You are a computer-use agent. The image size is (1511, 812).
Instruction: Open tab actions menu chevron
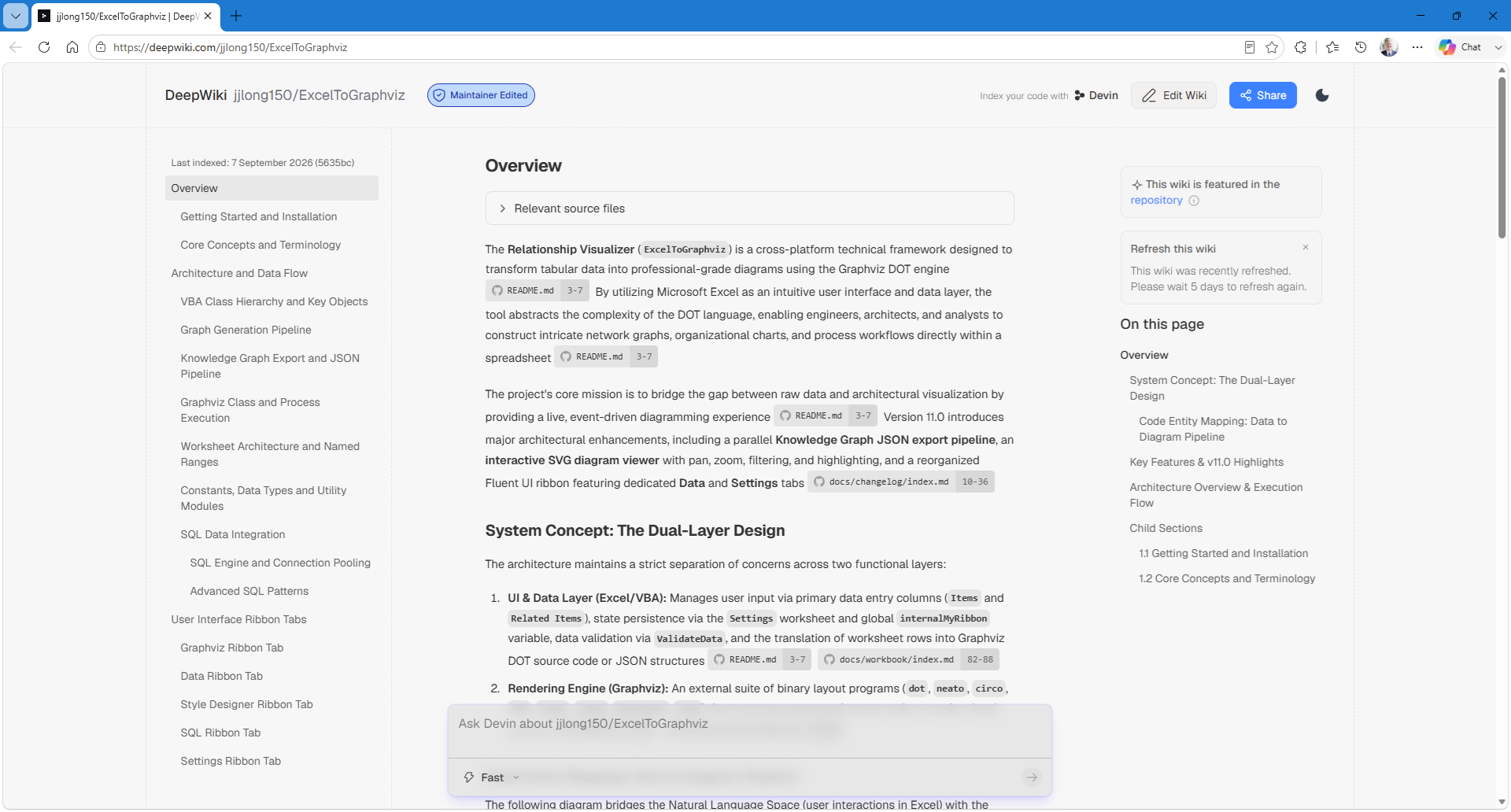pyautogui.click(x=15, y=16)
